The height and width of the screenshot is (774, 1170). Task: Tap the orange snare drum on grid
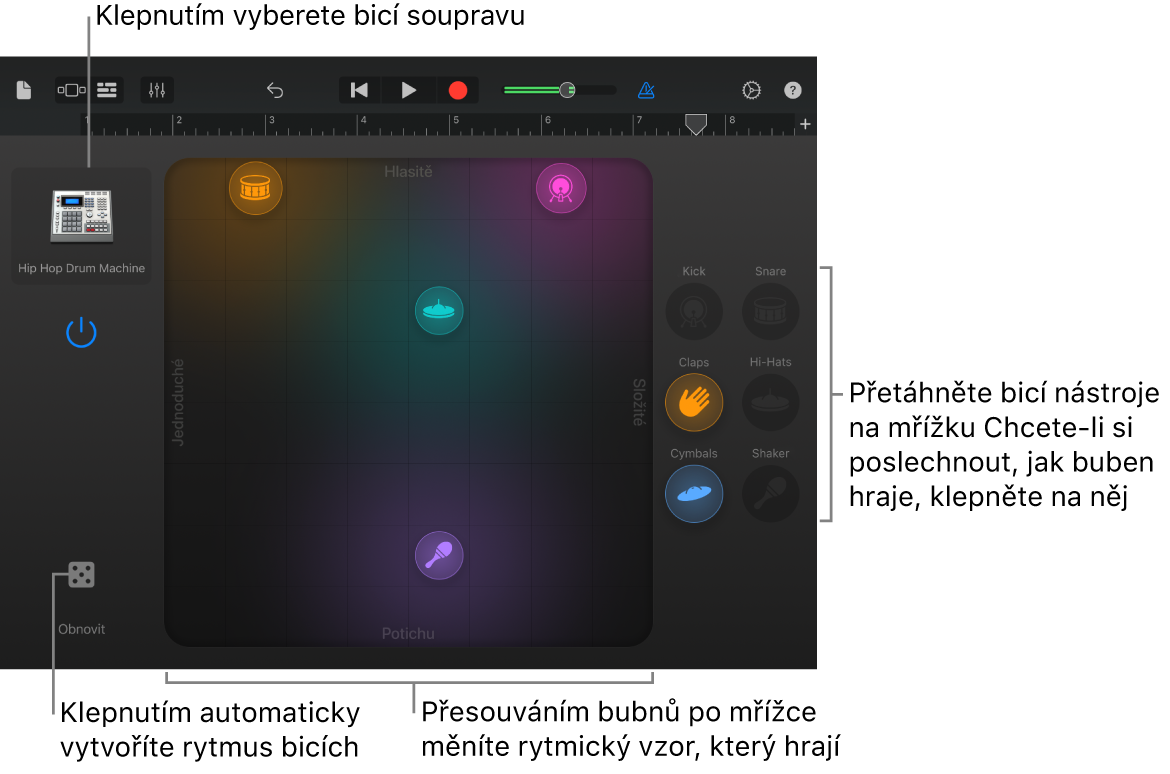[255, 188]
